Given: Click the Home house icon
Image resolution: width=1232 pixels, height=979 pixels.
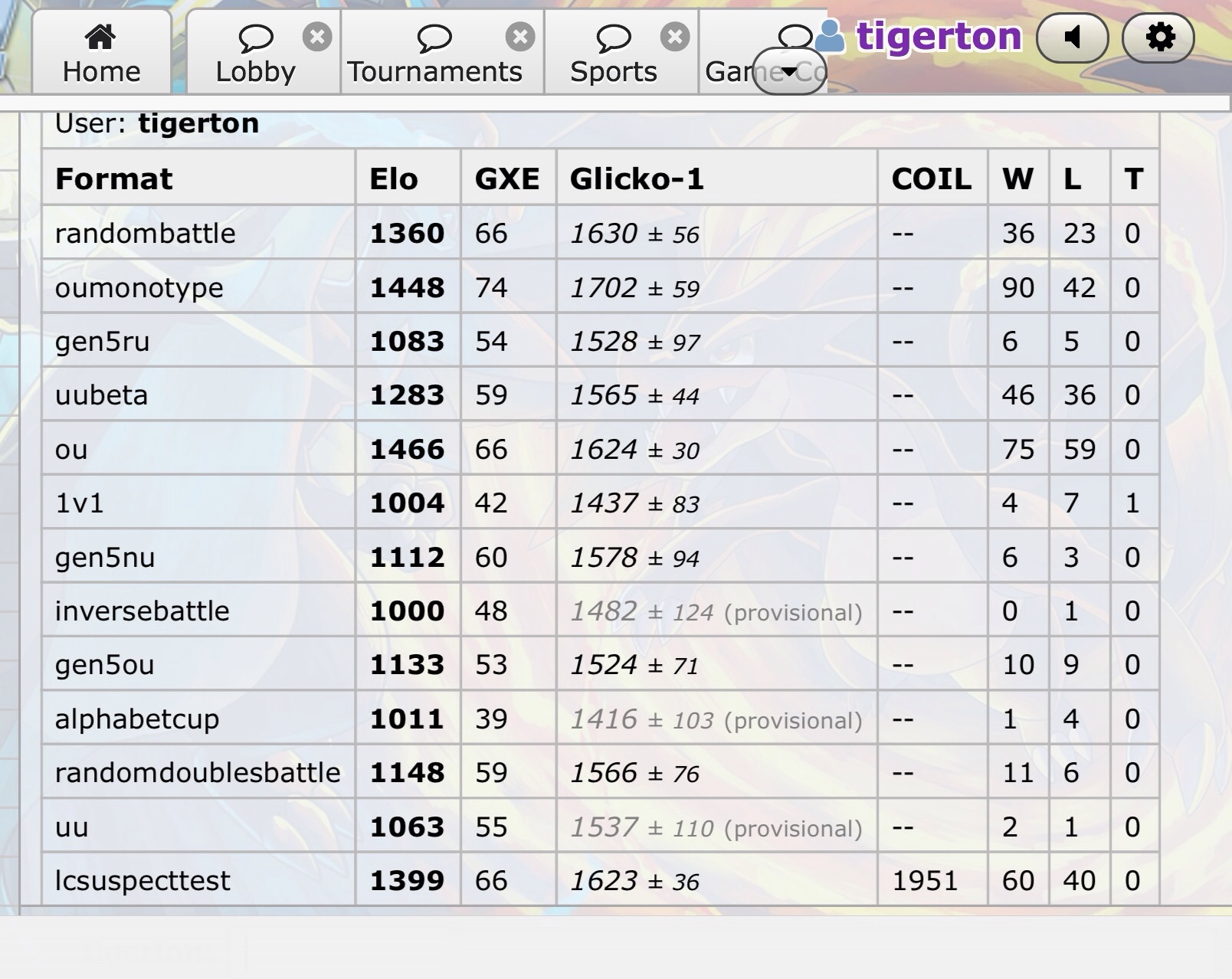Looking at the screenshot, I should point(100,36).
